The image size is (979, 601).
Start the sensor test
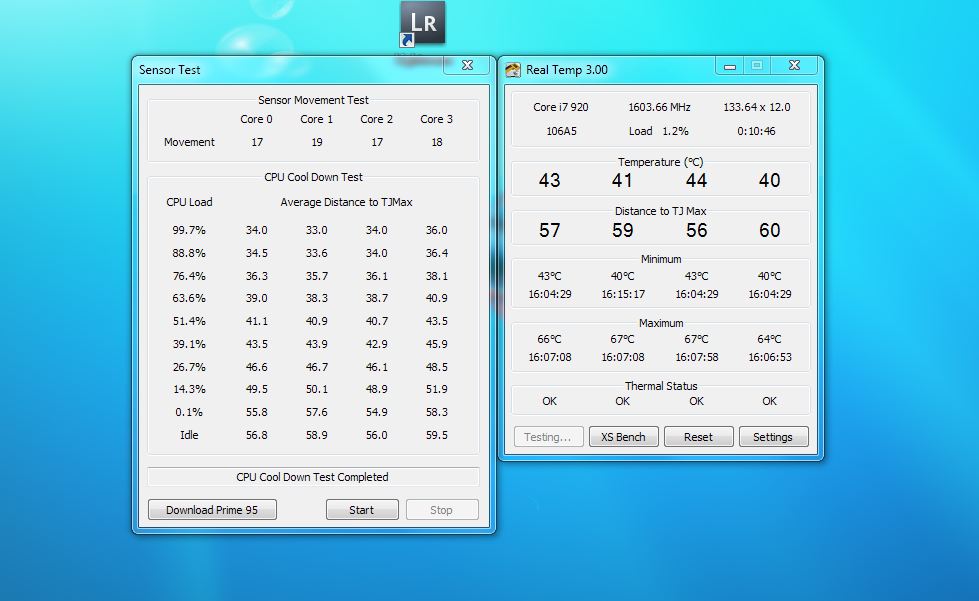362,510
